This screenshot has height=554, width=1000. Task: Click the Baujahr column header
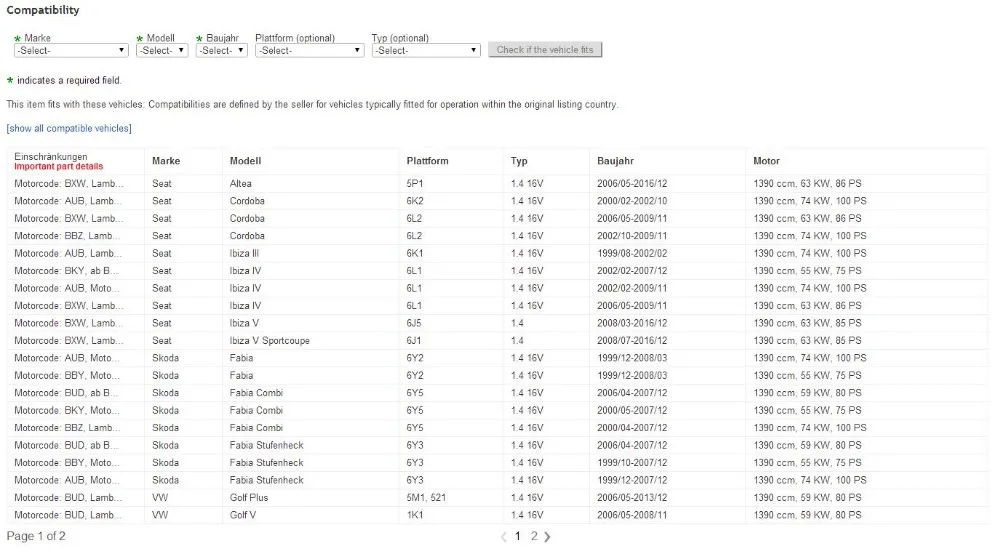(615, 161)
